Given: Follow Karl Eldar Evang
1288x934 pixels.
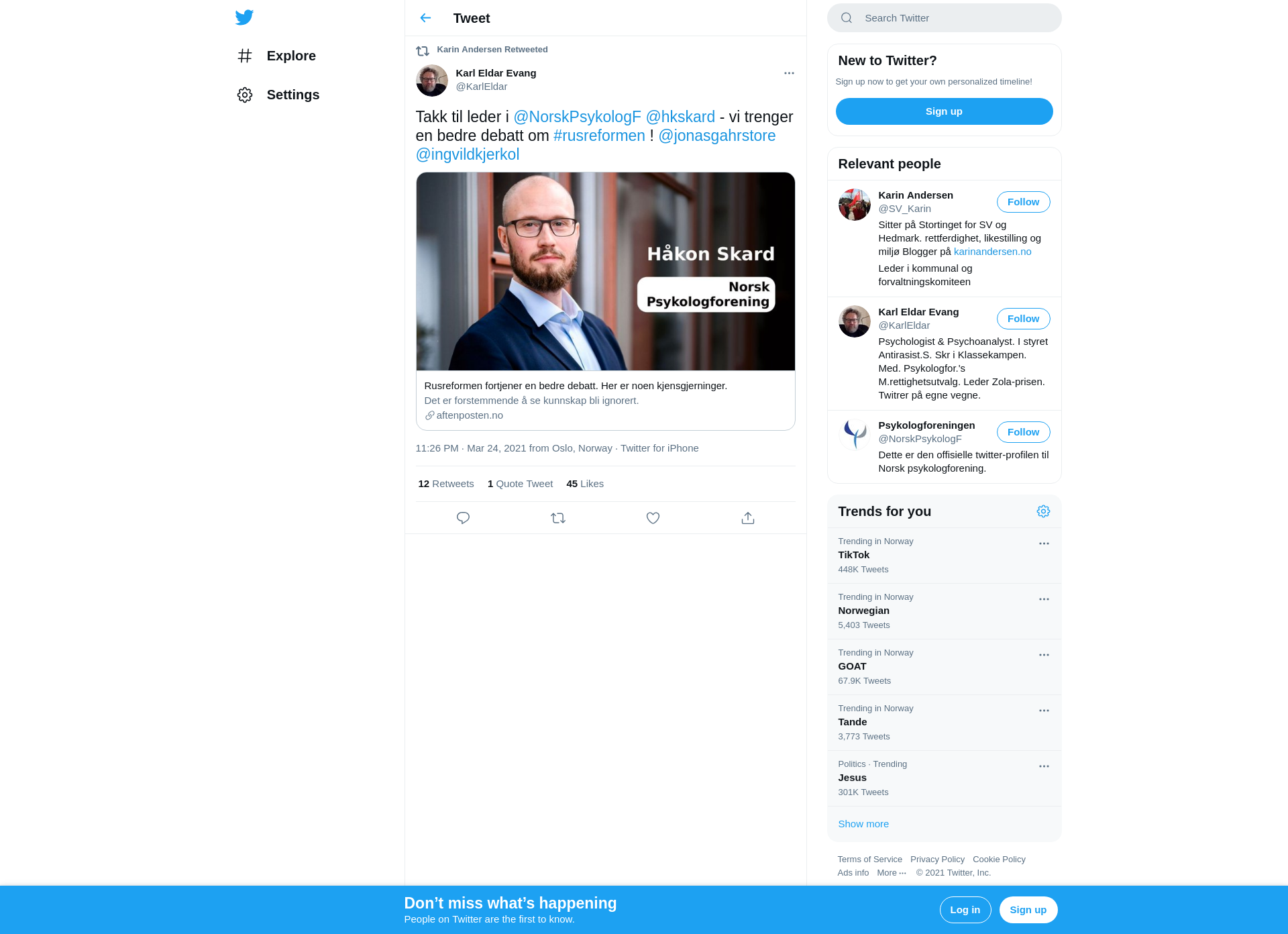Looking at the screenshot, I should [x=1023, y=319].
